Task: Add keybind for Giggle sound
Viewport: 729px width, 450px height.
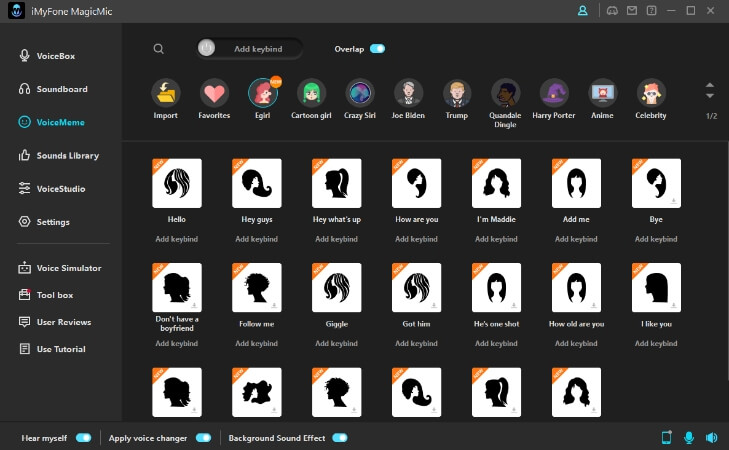Action: 337,344
